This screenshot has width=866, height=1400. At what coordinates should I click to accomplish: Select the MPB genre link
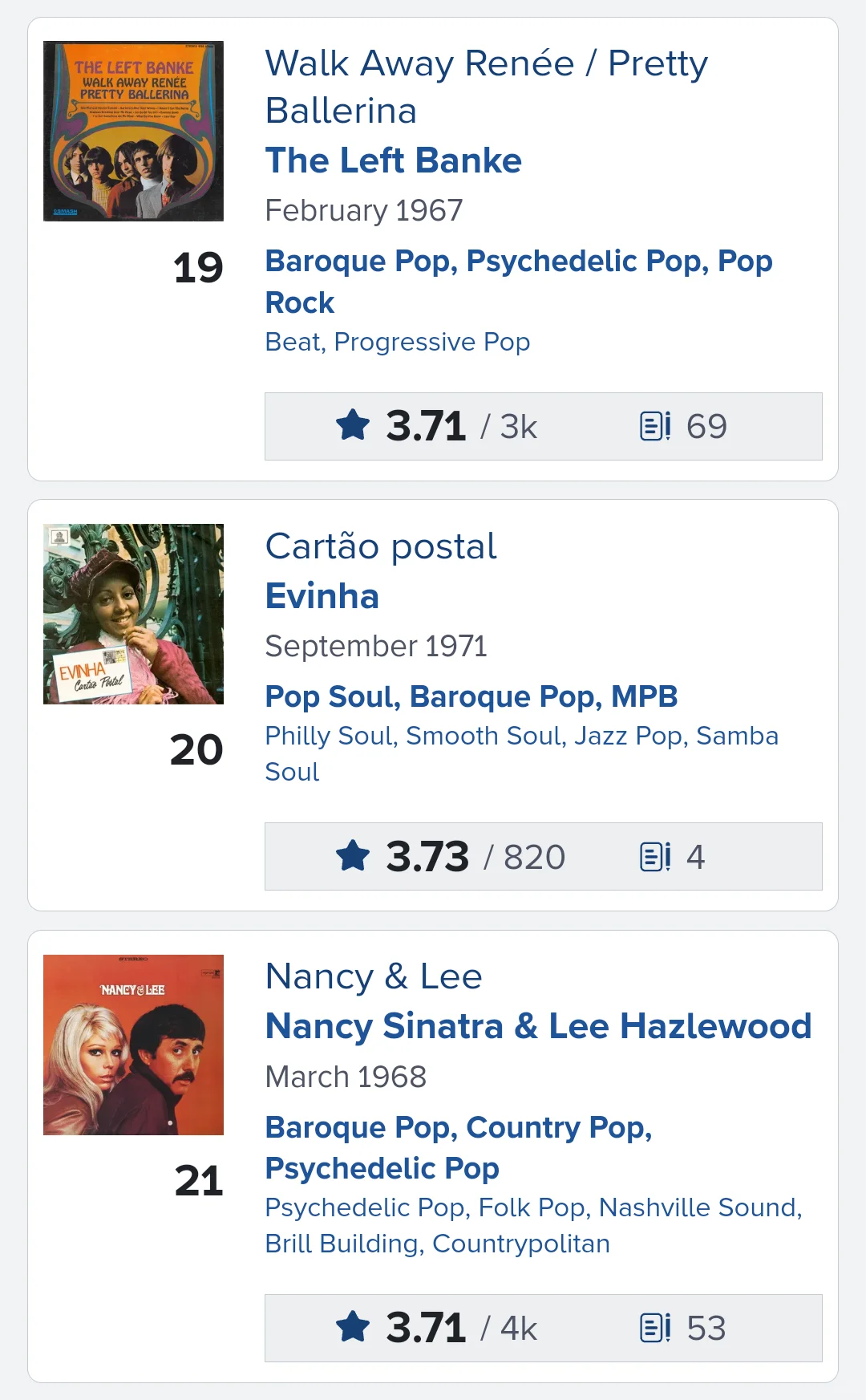coord(644,696)
